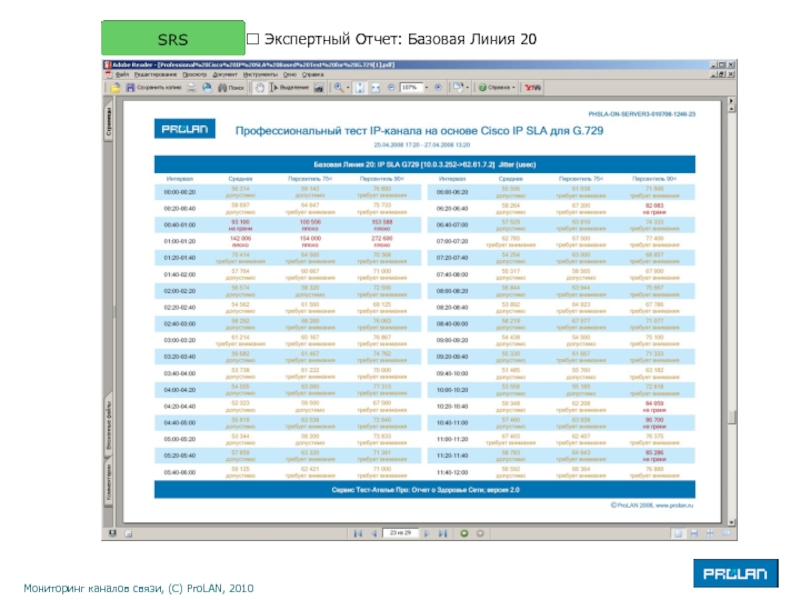800x600 pixels.
Task: Open the rotate view dropdown arrow
Action: click(467, 88)
